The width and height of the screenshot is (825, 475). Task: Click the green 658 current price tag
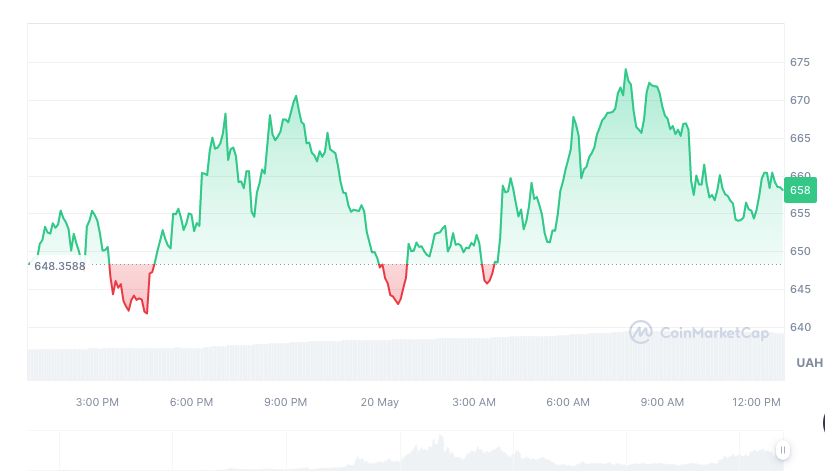[800, 190]
